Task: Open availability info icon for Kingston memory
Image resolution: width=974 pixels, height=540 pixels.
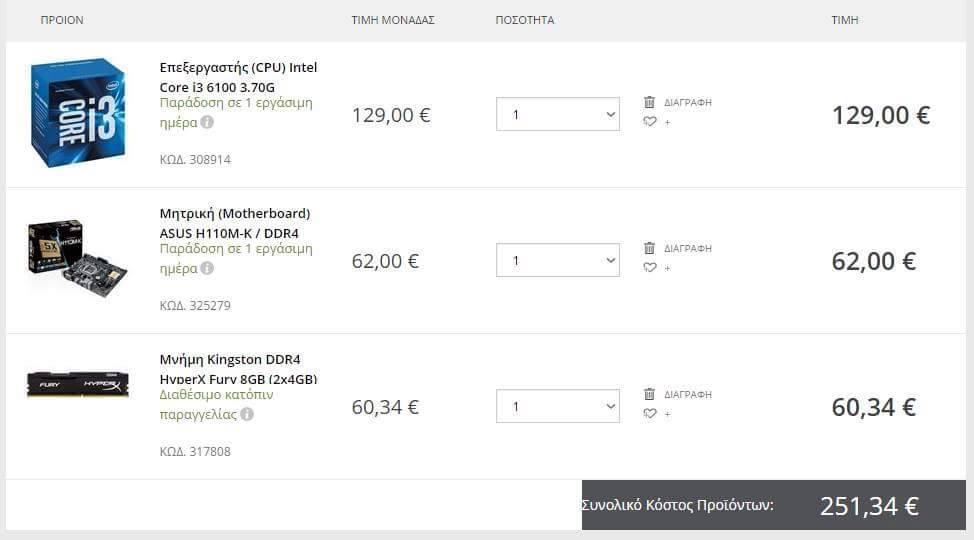Action: [x=247, y=414]
